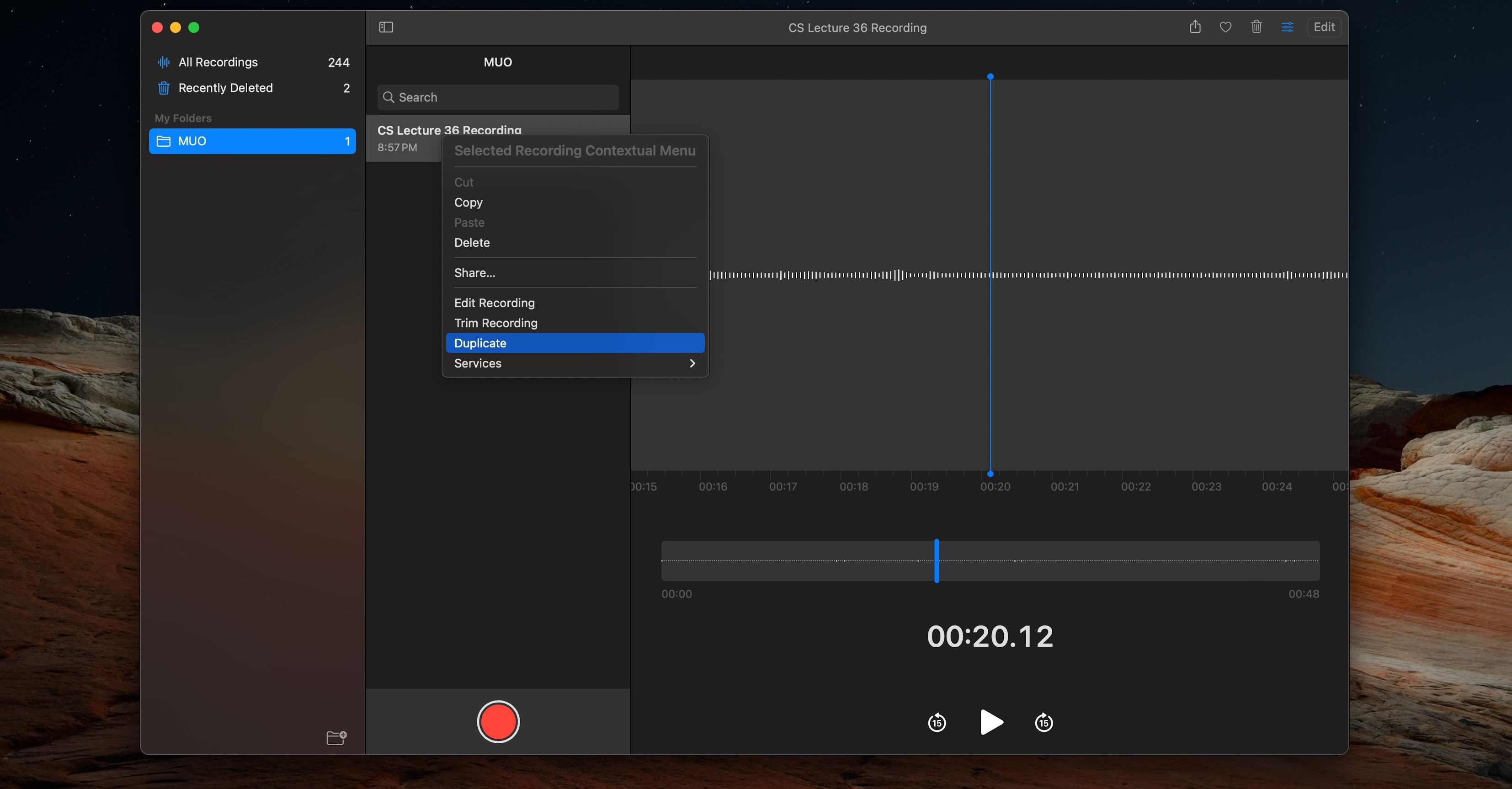The image size is (1512, 789).
Task: Open Recently Deleted in the sidebar
Action: click(x=225, y=87)
